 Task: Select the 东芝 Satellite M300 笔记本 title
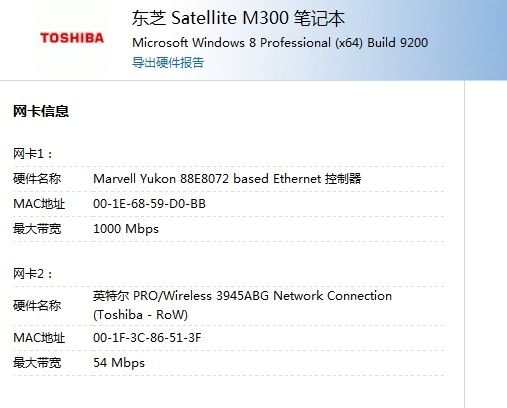click(x=238, y=18)
